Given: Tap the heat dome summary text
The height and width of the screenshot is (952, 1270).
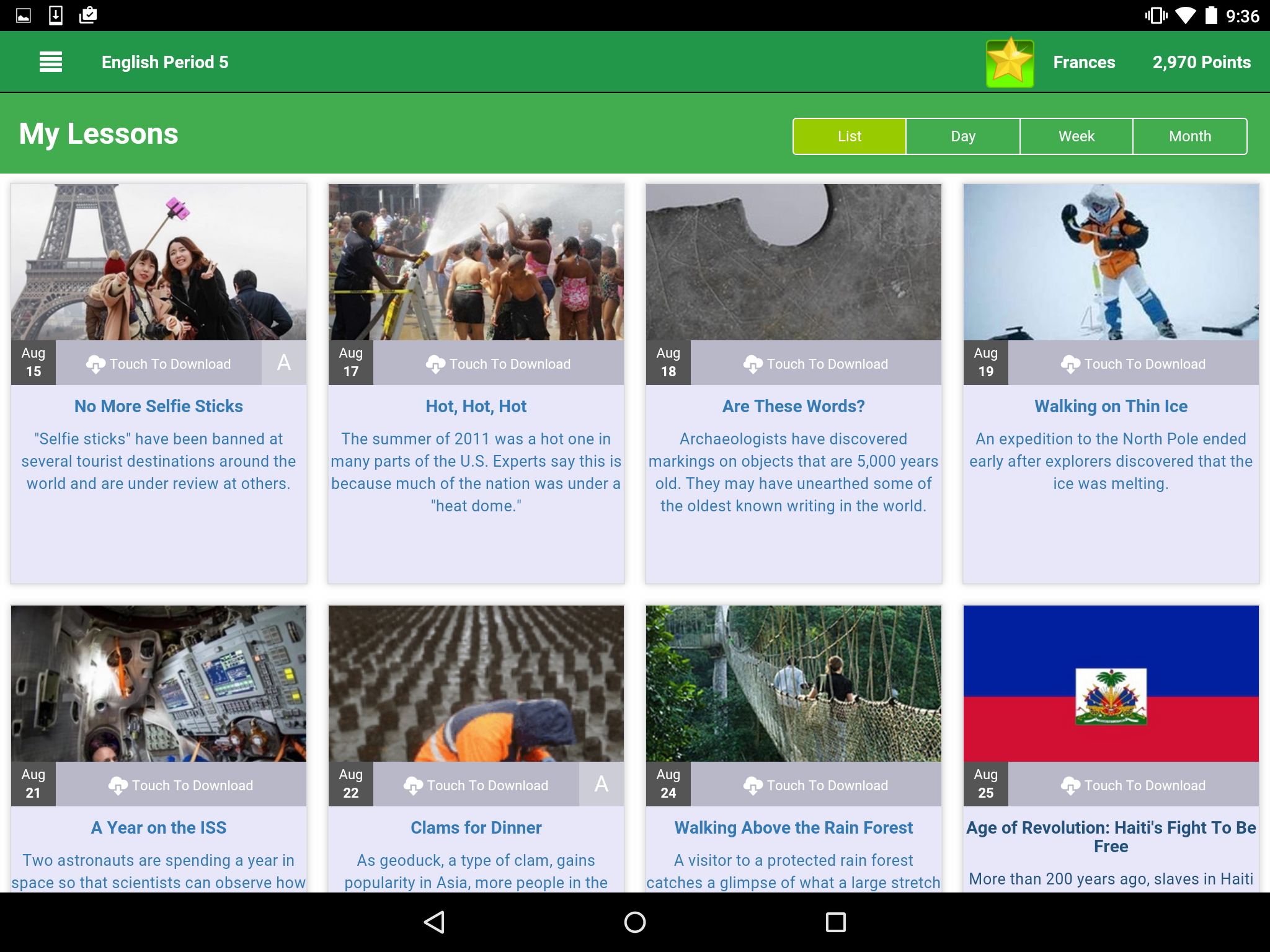Looking at the screenshot, I should point(476,472).
